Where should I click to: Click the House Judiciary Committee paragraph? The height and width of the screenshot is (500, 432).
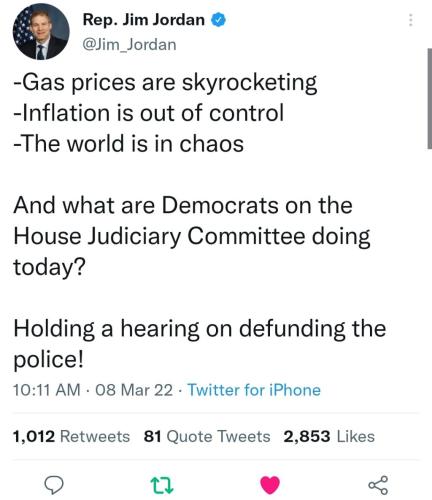(x=192, y=236)
